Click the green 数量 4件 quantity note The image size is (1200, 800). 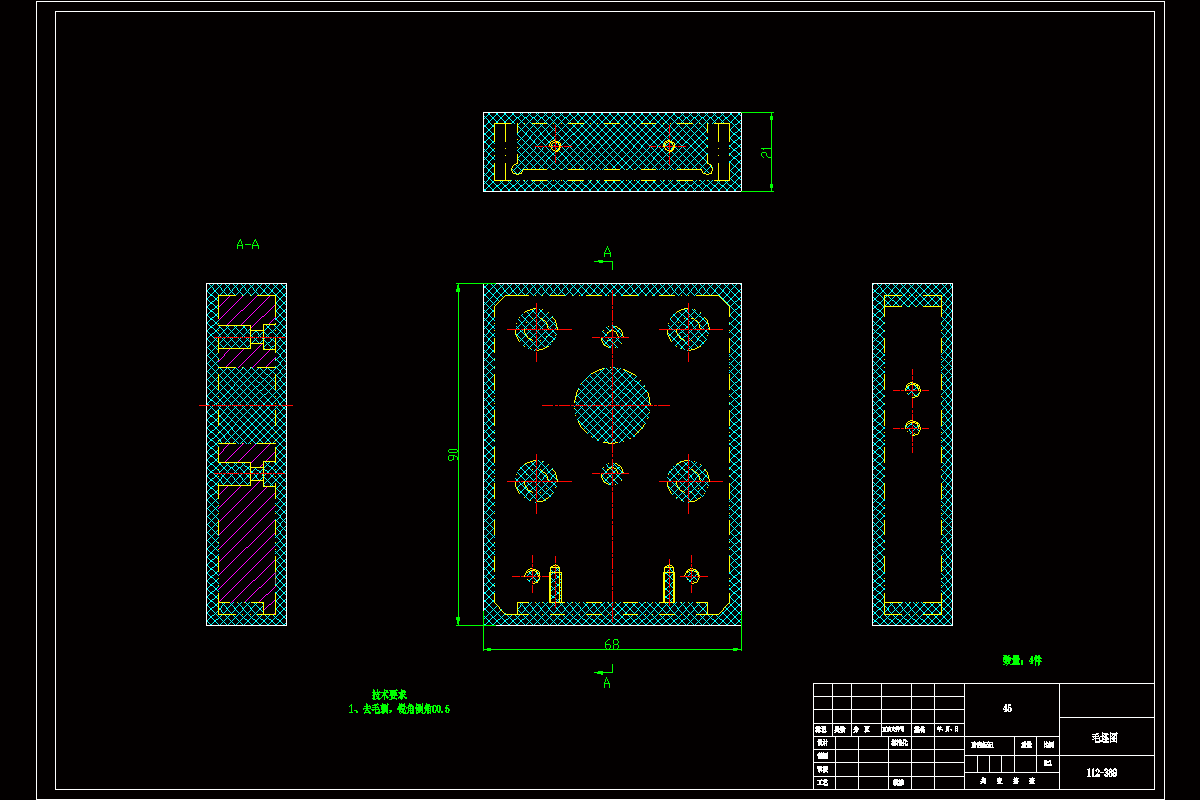coord(1022,660)
